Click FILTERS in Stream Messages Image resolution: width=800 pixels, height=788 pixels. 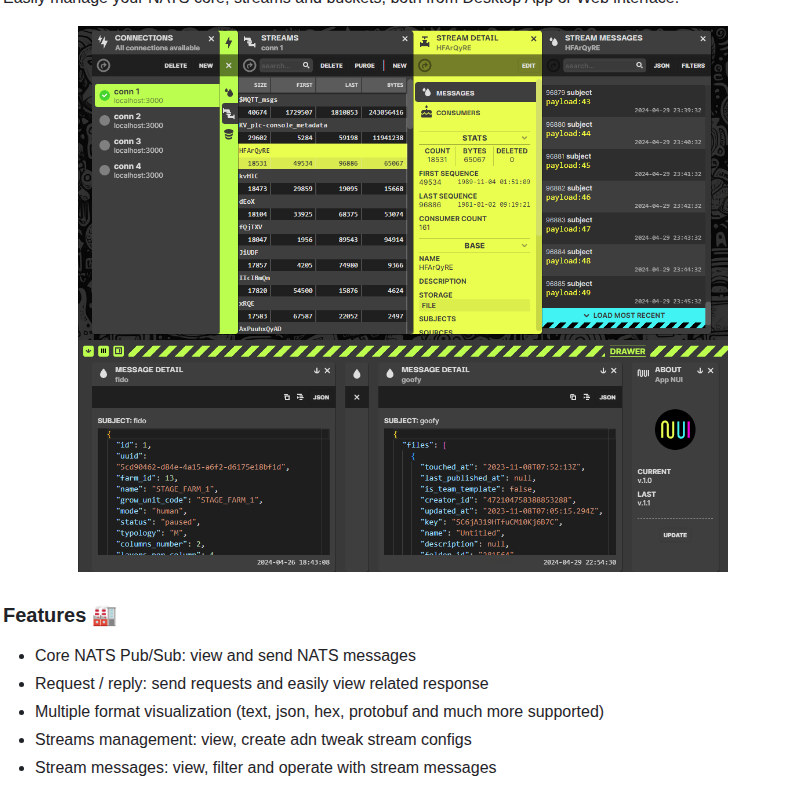[x=693, y=65]
